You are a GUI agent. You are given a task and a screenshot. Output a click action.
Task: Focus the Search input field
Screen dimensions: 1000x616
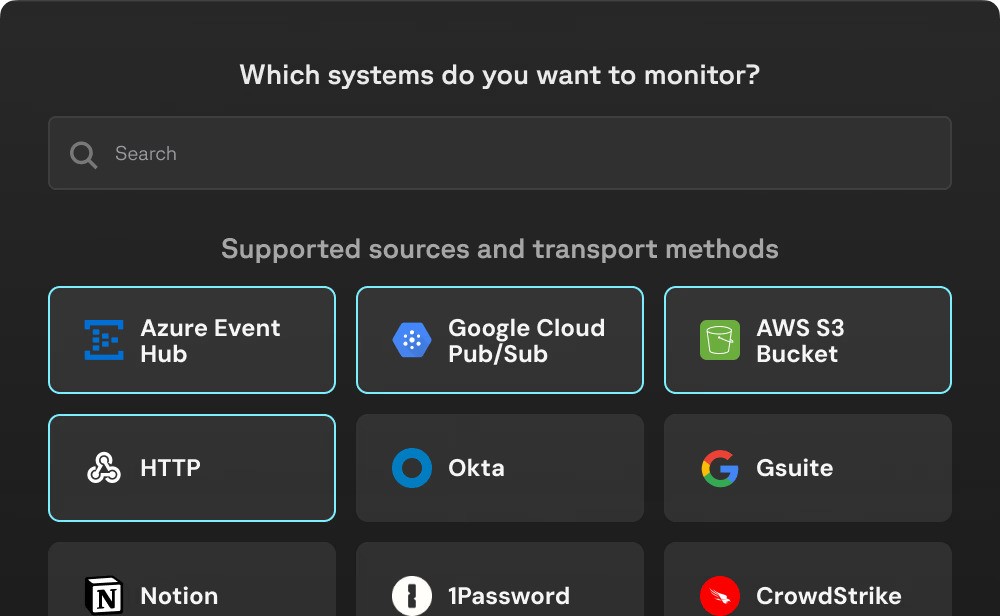(499, 153)
